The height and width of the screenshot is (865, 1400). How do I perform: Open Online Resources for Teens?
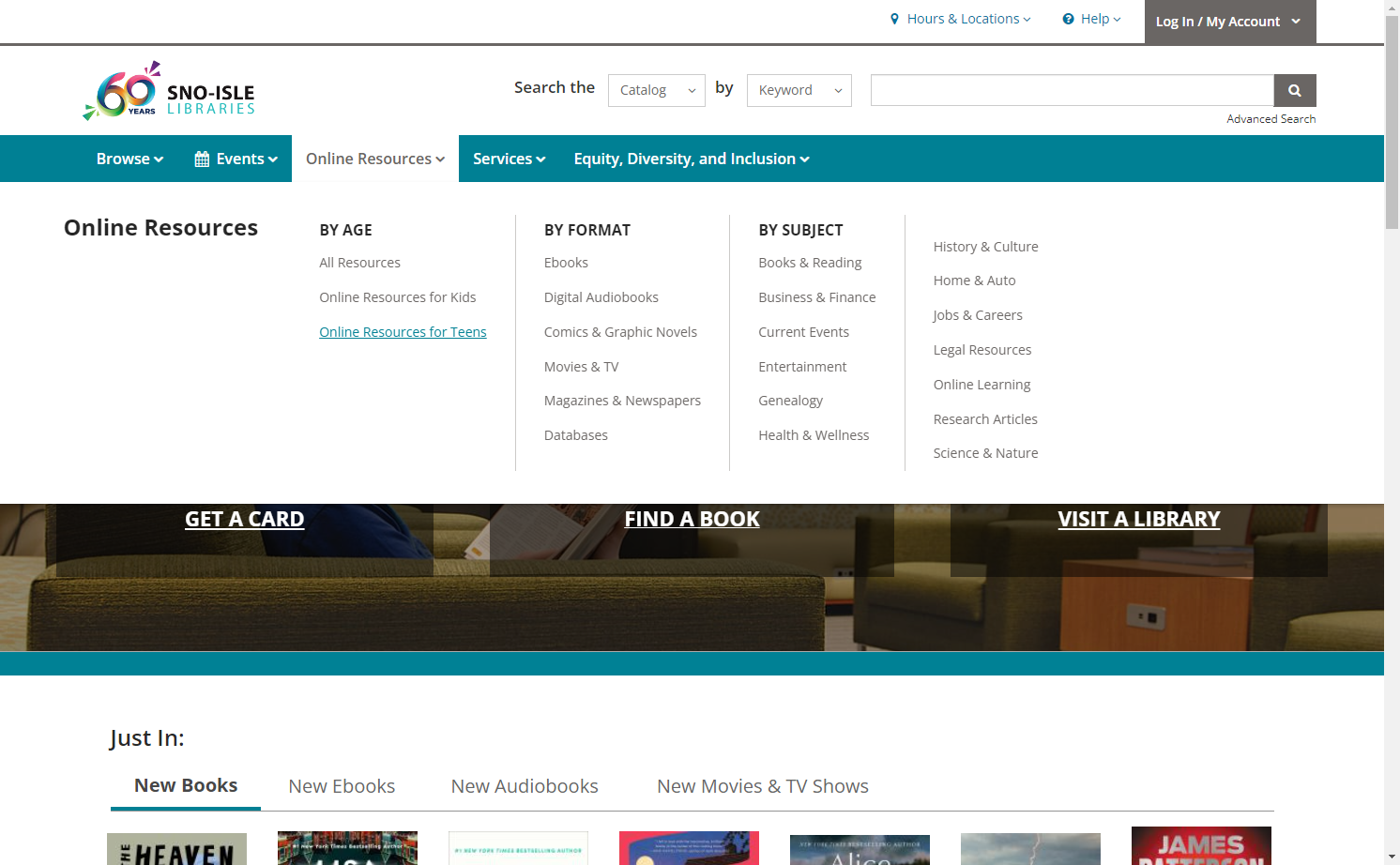(403, 332)
